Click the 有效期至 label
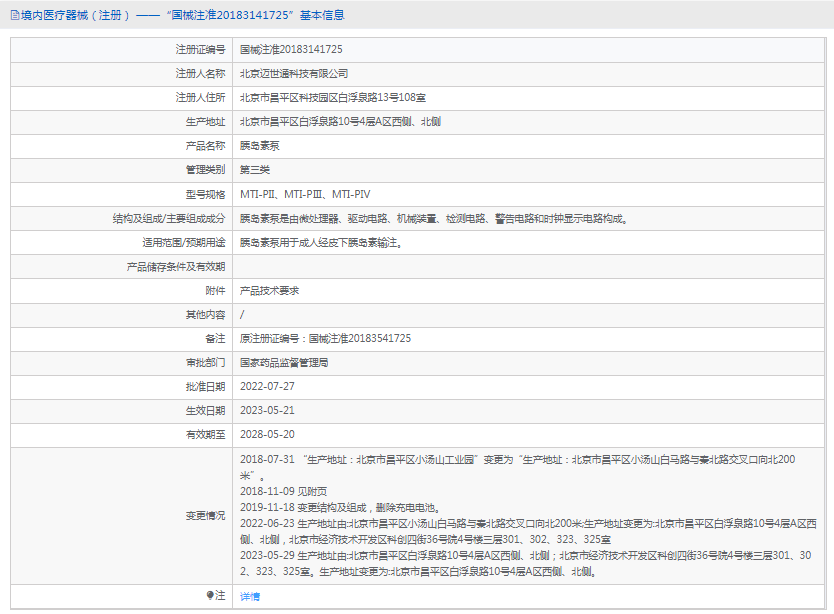Screen dimensions: 834x614 [x=205, y=434]
